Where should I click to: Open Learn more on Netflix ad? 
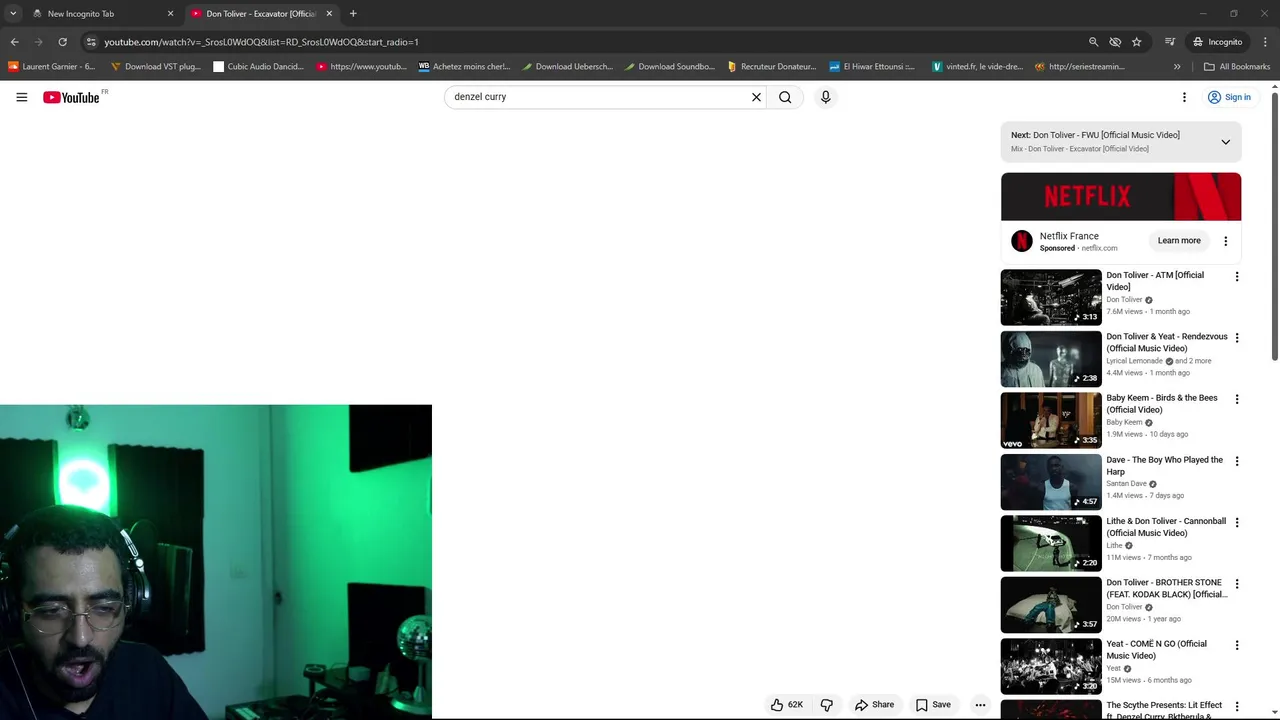tap(1179, 241)
